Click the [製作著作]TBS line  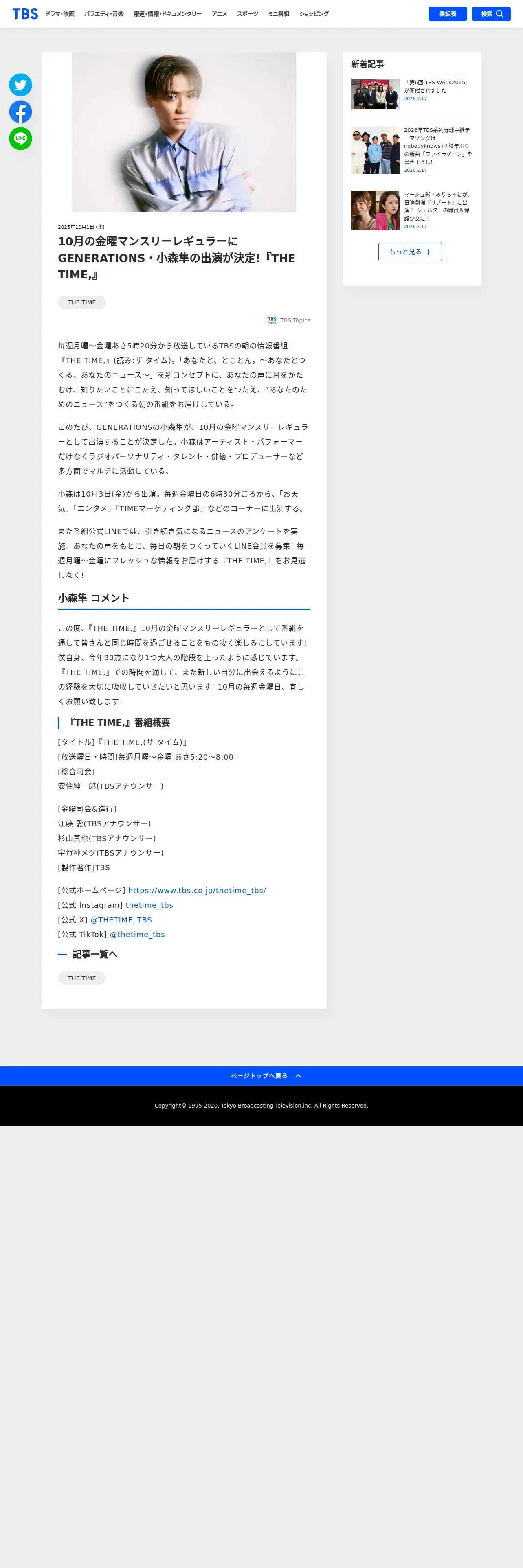pos(84,867)
